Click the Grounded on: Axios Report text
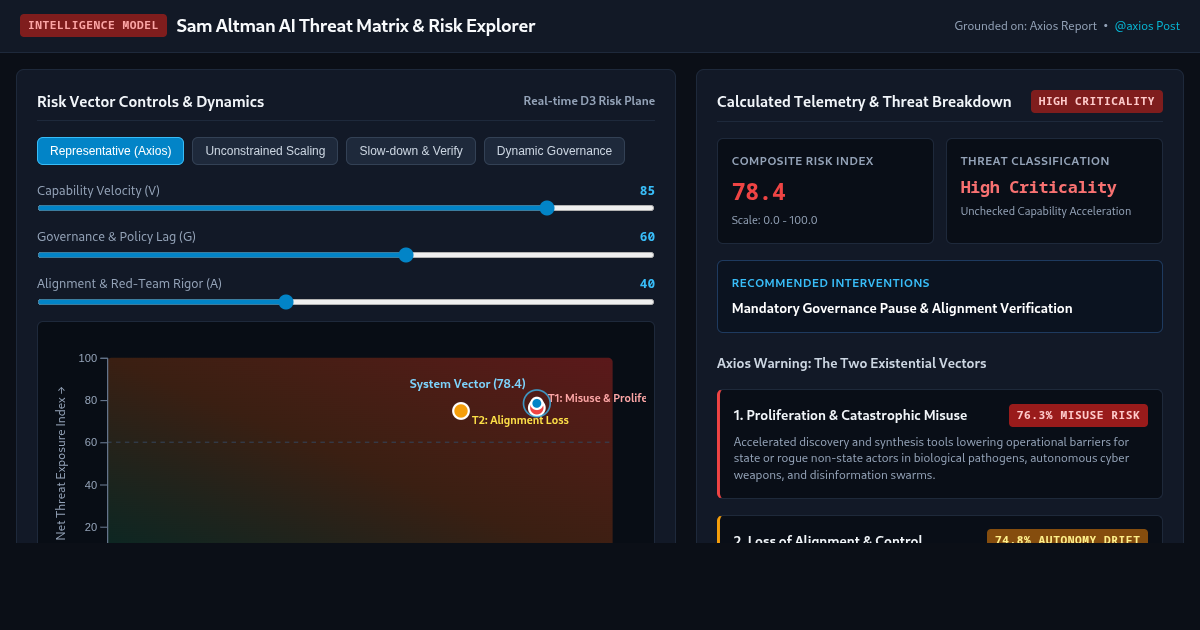 coord(1025,26)
